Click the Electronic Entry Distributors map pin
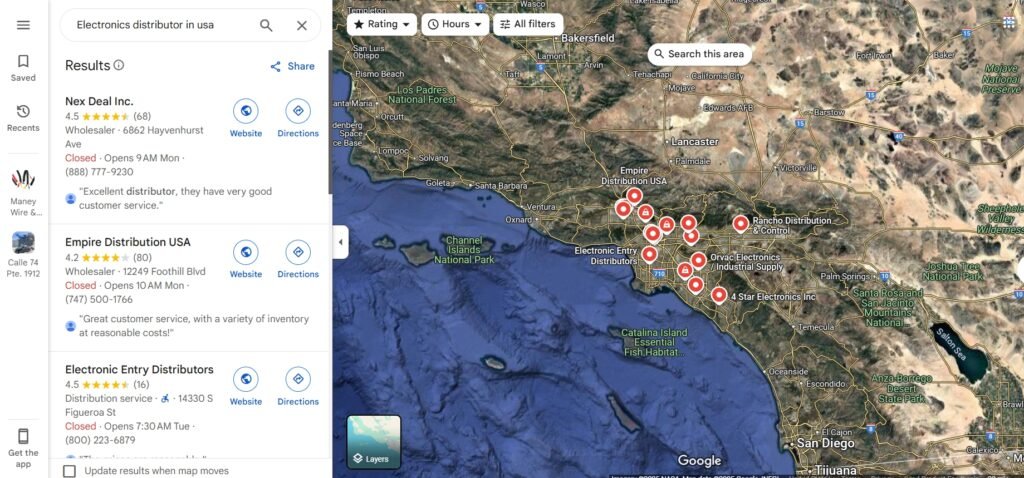 click(649, 254)
